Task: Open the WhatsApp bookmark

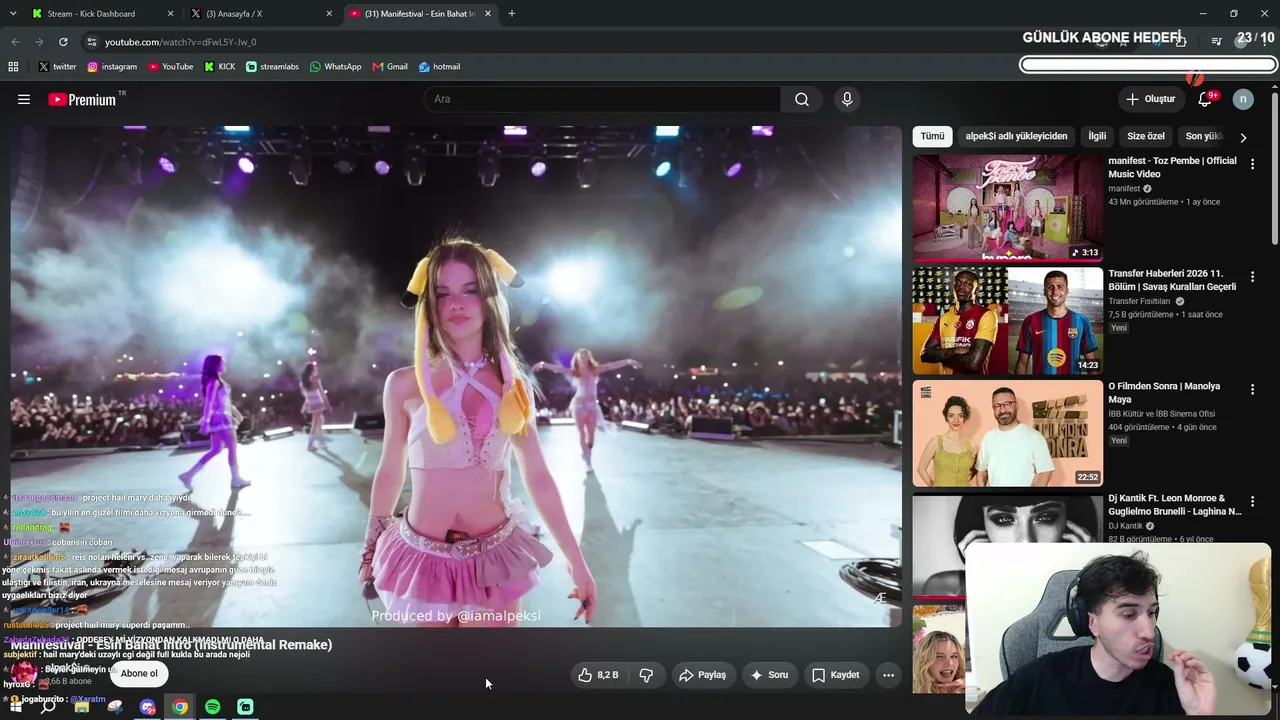Action: click(336, 67)
